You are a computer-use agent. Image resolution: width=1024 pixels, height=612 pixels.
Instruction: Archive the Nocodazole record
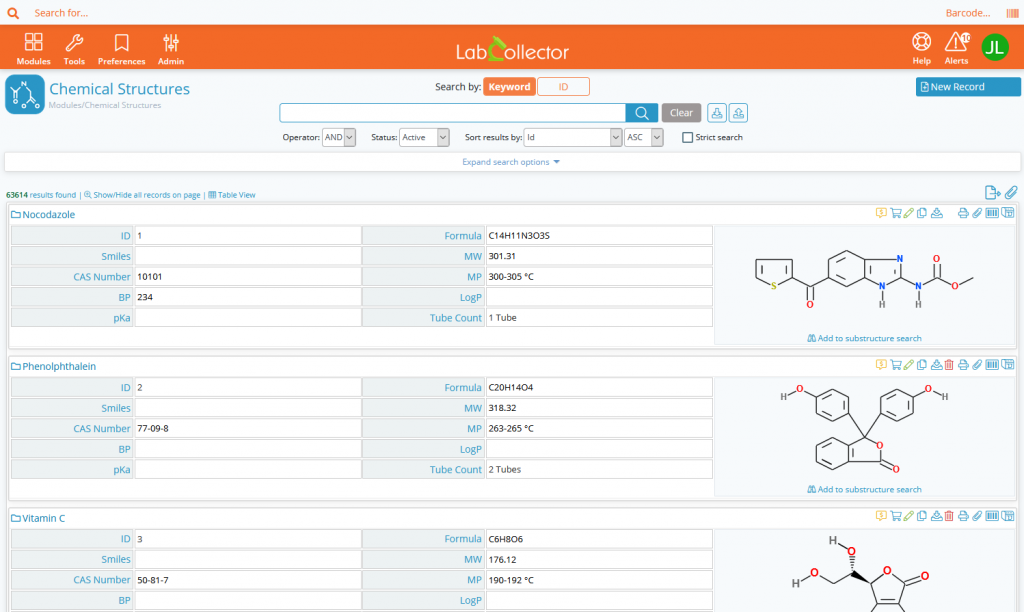coord(936,213)
